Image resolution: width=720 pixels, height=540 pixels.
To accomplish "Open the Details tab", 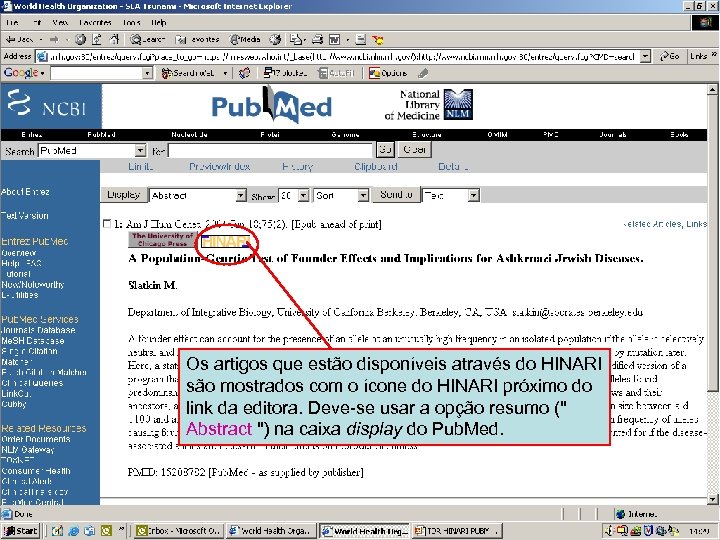I will point(453,167).
